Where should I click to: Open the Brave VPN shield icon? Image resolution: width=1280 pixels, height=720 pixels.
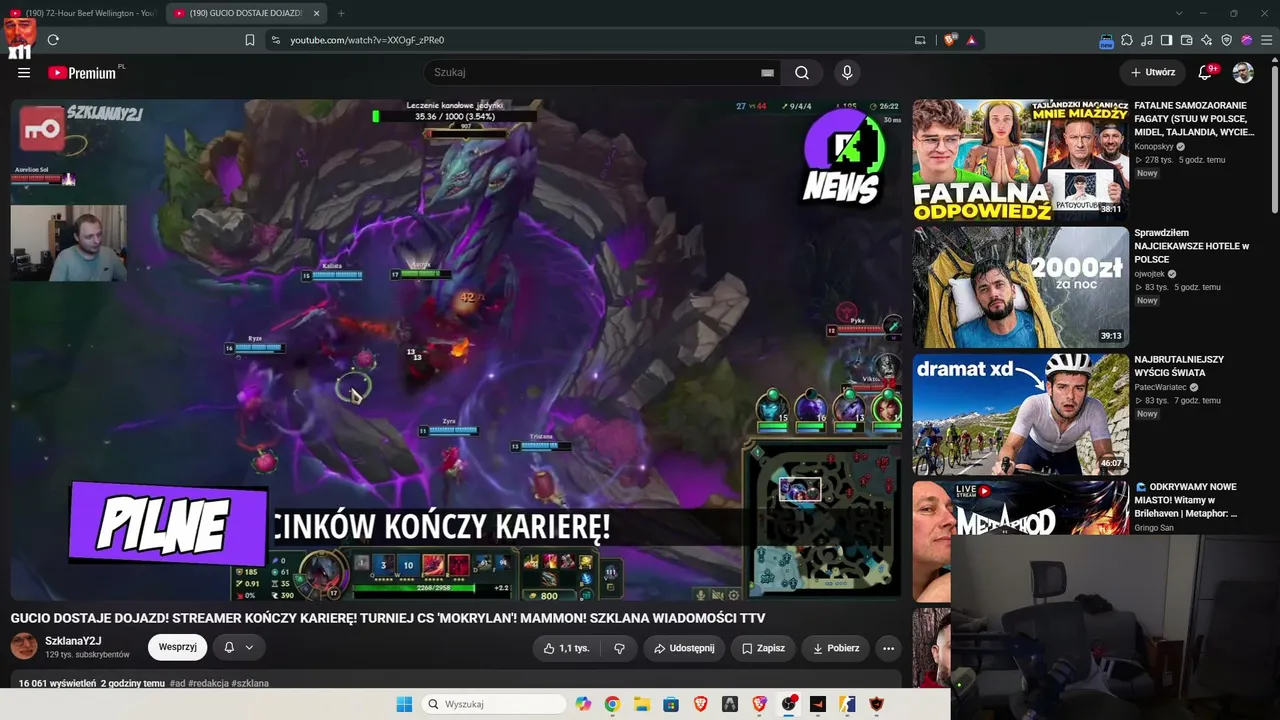coord(1227,40)
